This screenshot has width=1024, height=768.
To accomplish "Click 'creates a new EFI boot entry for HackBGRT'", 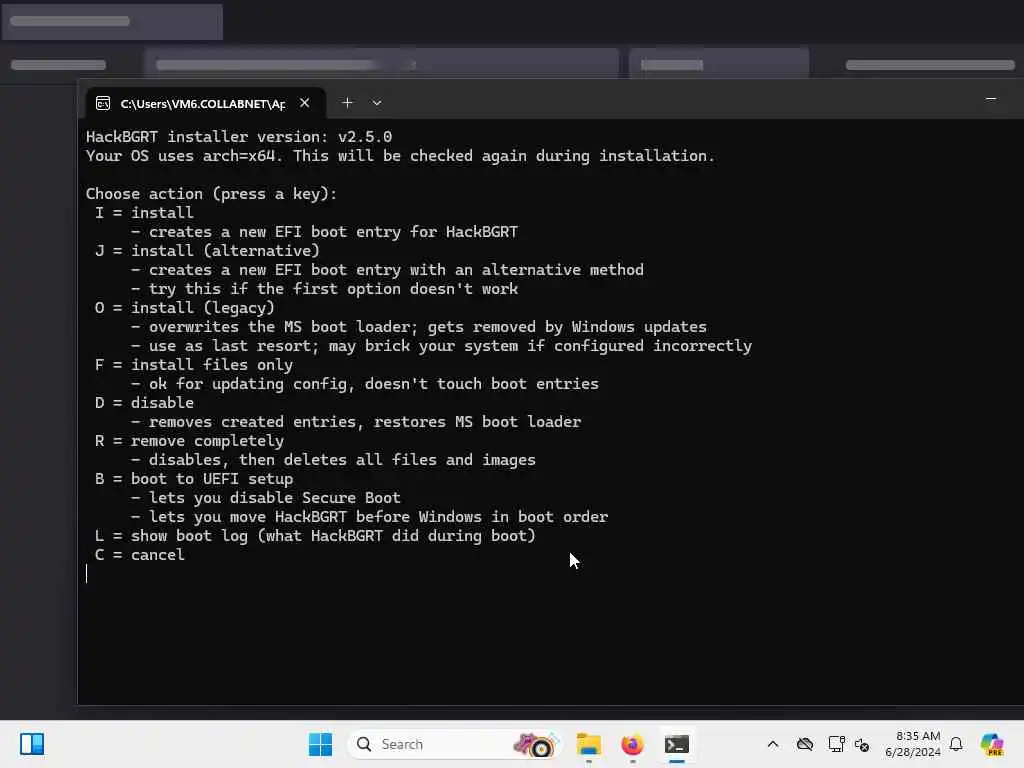I will point(324,232).
